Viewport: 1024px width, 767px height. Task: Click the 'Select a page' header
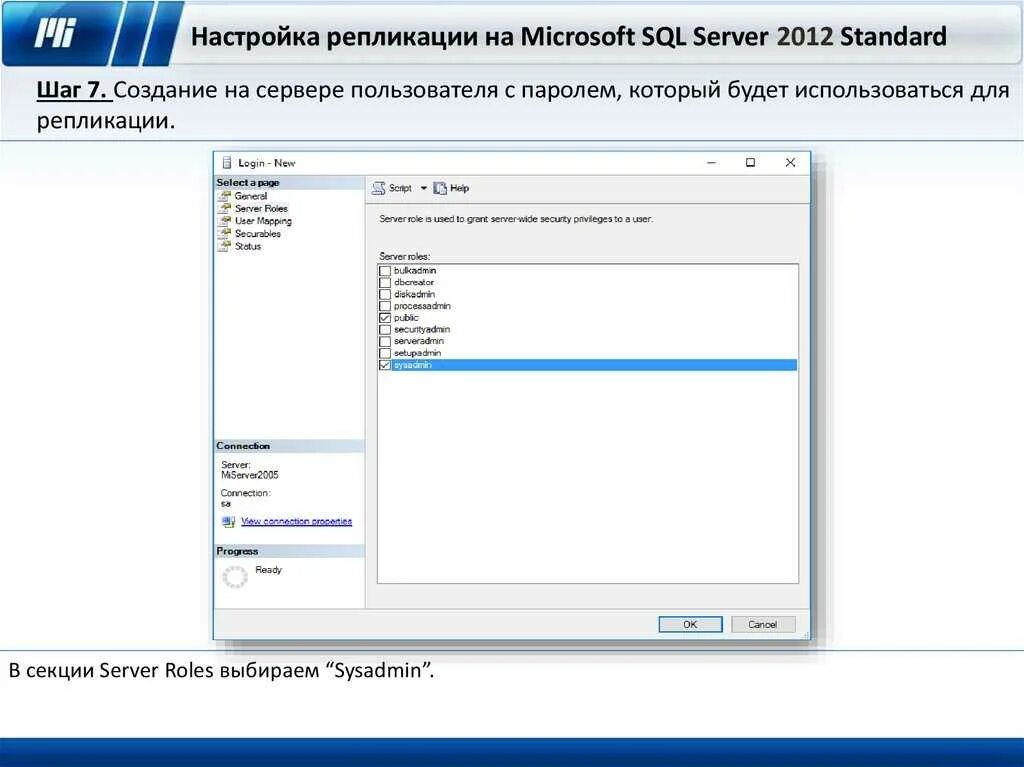coord(248,182)
